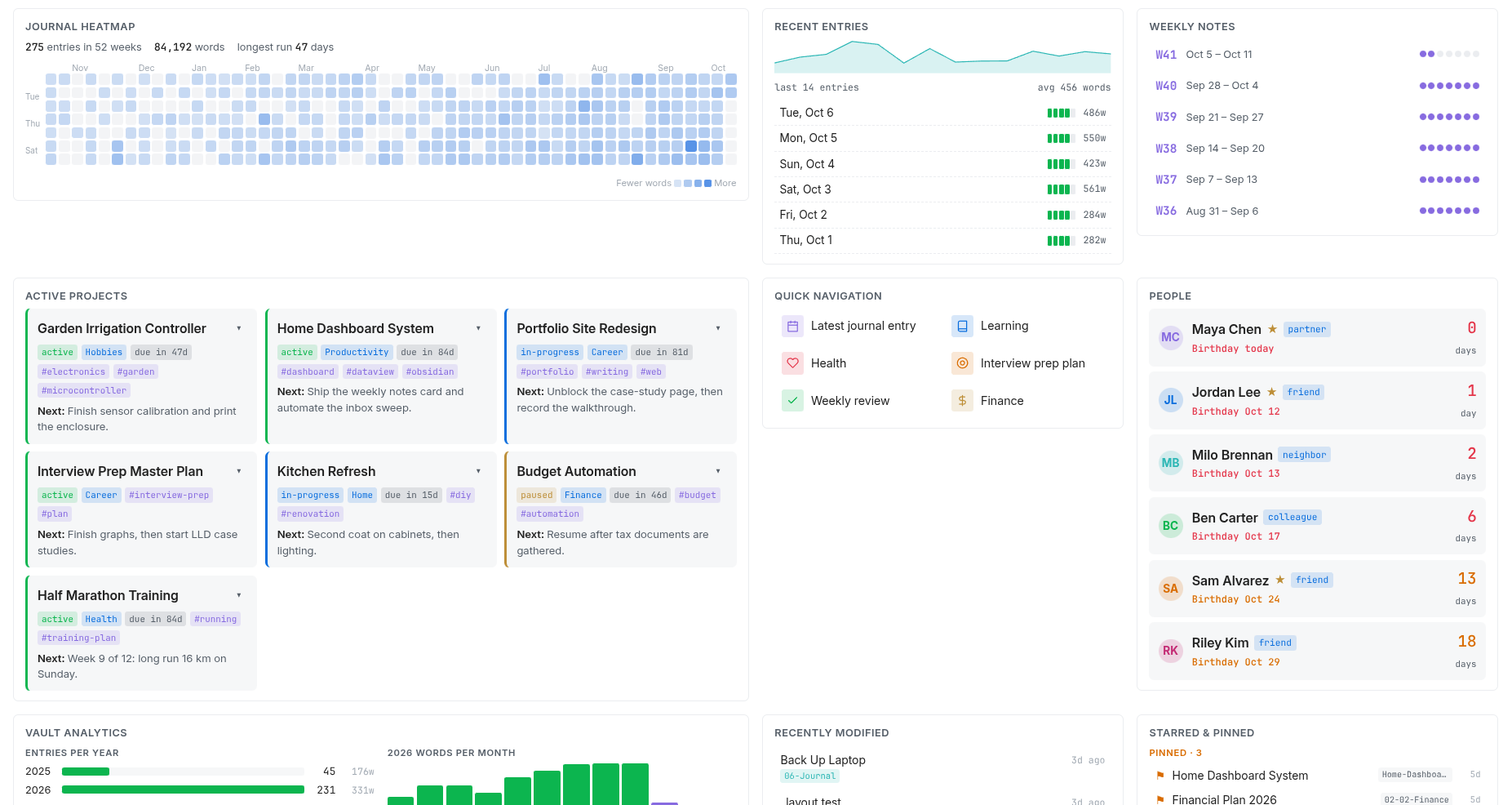Click the 2026 entries per year bar
The width and height of the screenshot is (1512, 805).
(x=183, y=789)
